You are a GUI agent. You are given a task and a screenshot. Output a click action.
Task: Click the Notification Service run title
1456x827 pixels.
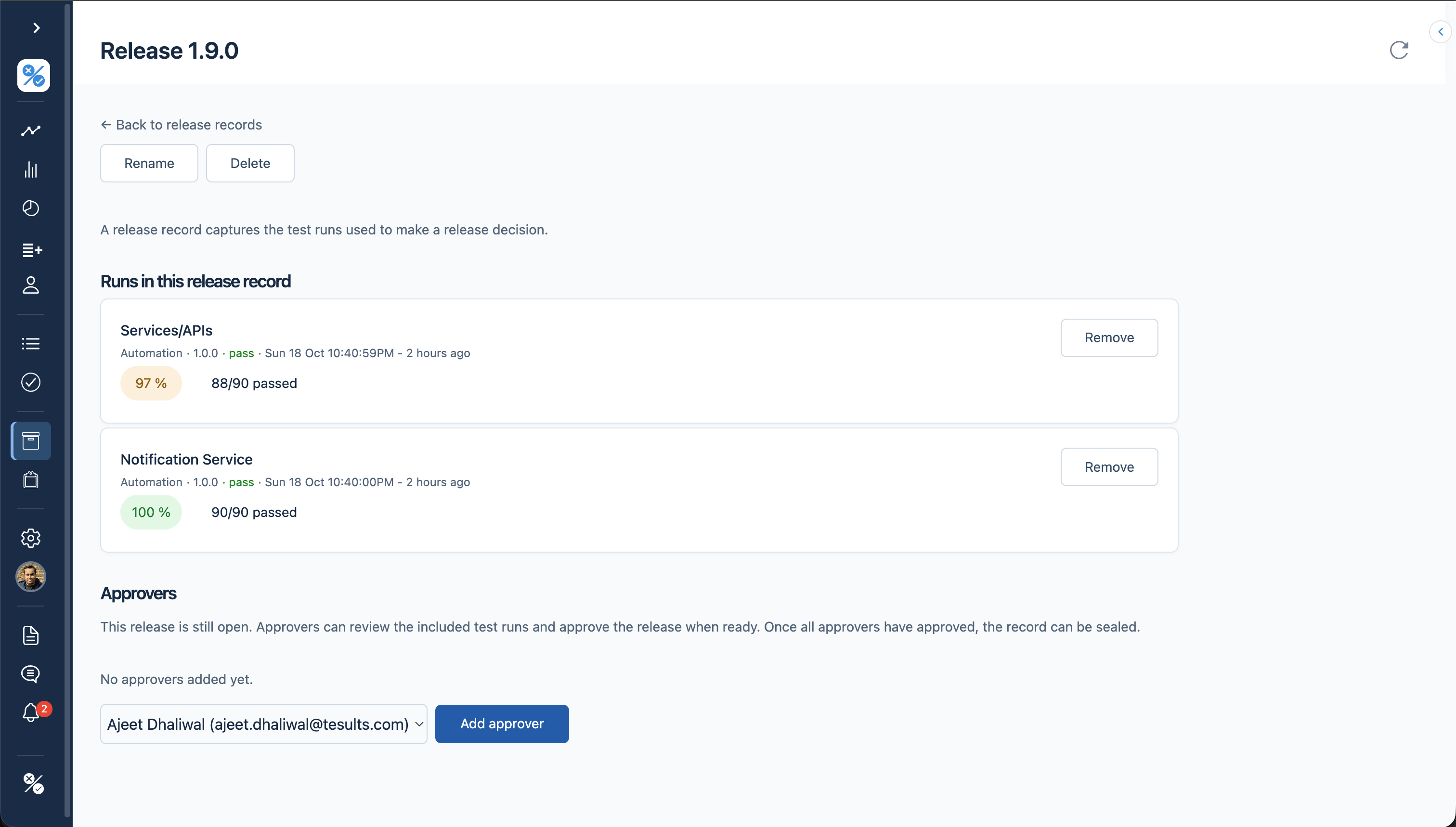pyautogui.click(x=186, y=459)
